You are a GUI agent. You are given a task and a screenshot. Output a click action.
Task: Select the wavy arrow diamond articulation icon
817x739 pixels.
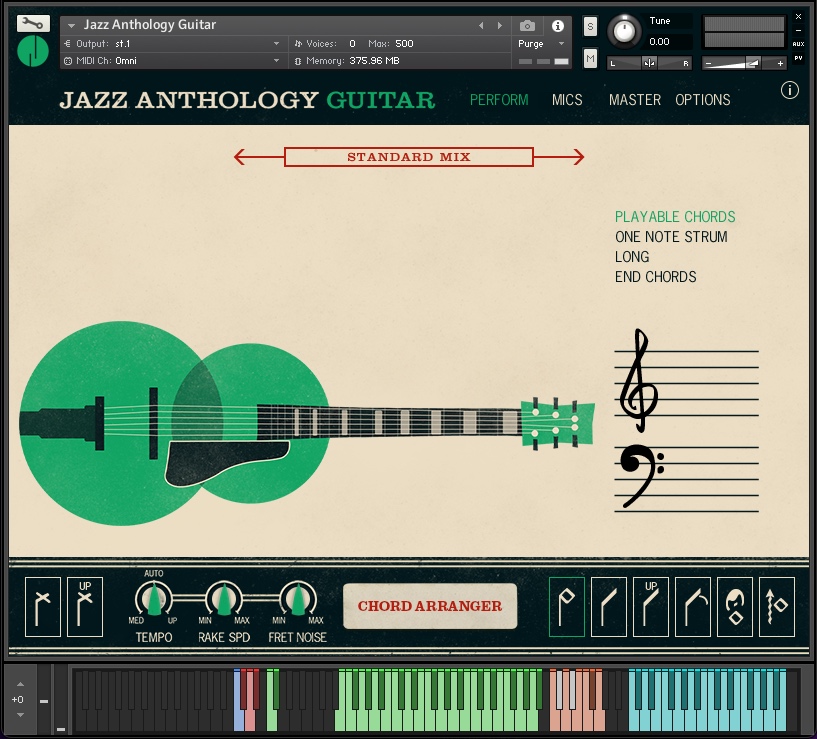coord(776,607)
